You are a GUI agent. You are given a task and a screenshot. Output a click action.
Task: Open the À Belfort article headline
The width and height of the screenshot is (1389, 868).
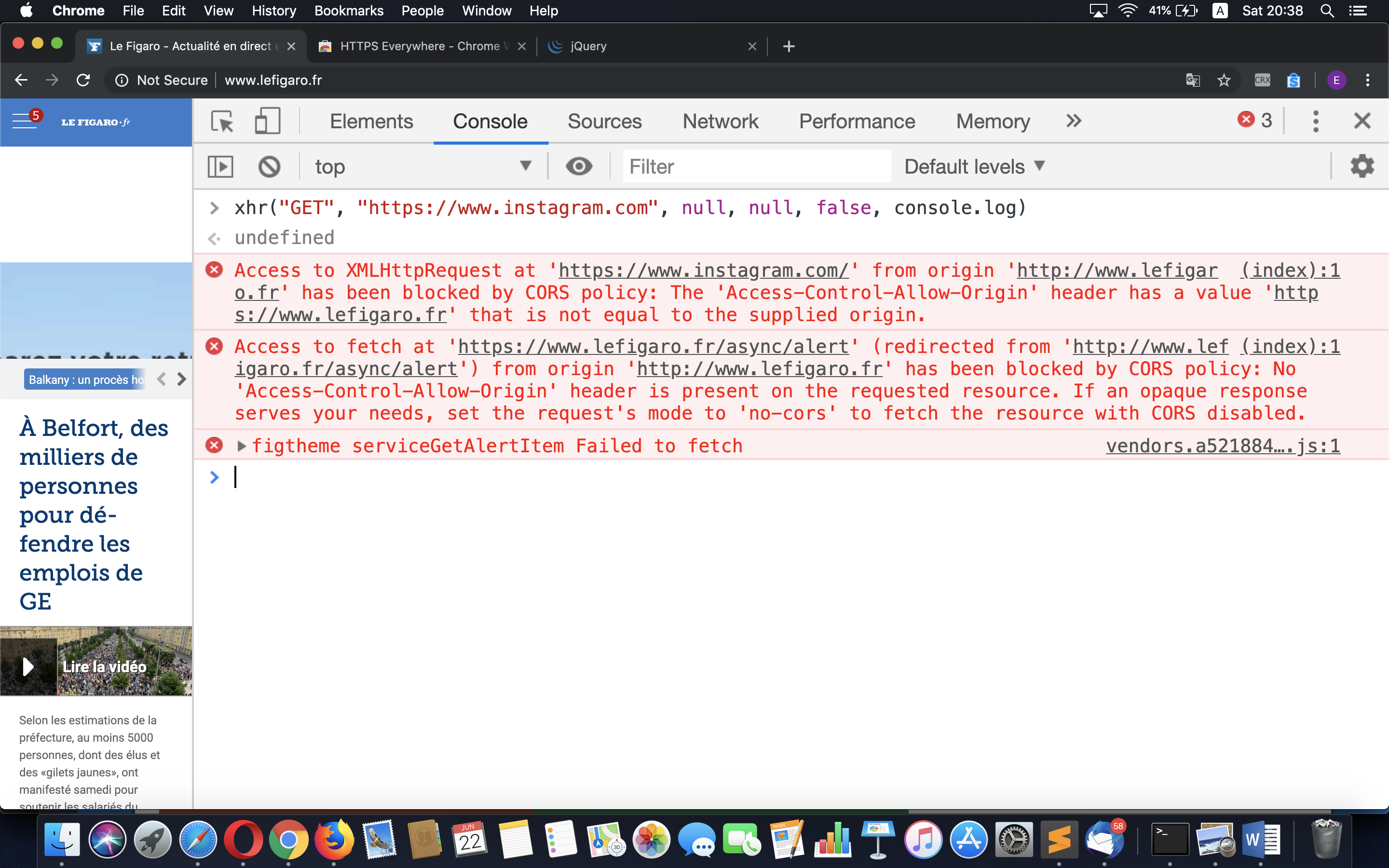[94, 515]
